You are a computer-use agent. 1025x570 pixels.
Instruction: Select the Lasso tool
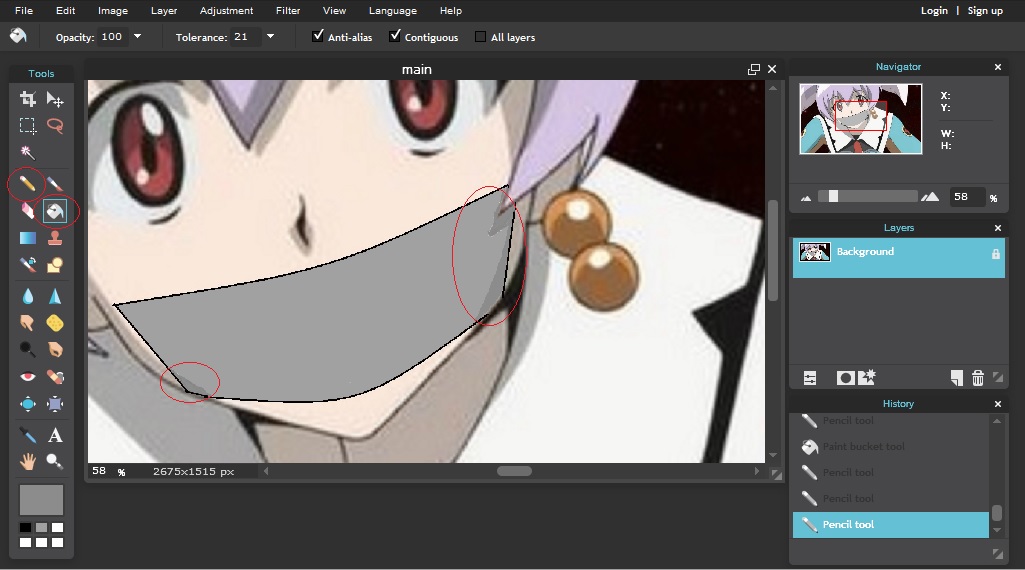tap(55, 126)
